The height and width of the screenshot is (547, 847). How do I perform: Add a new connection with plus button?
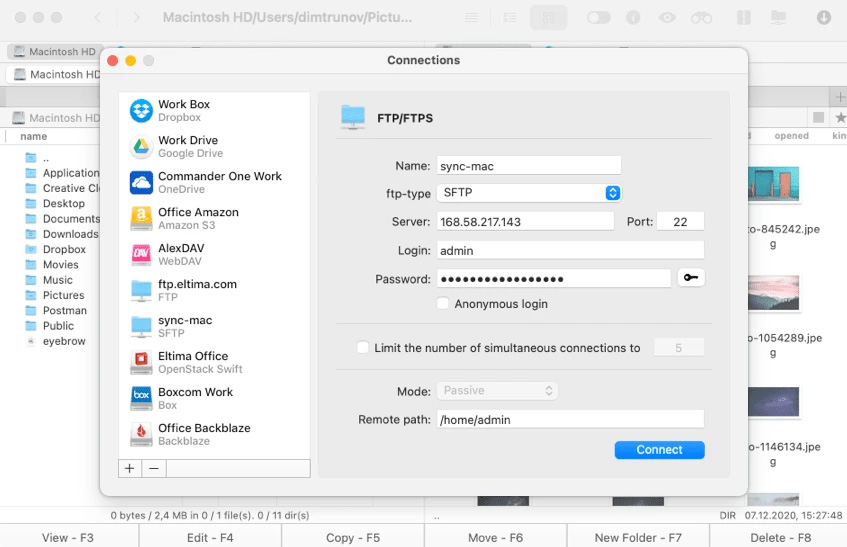(x=130, y=468)
